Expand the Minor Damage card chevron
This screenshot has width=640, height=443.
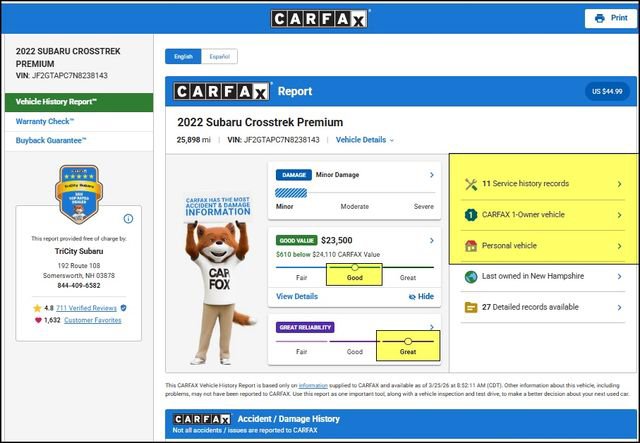[431, 175]
